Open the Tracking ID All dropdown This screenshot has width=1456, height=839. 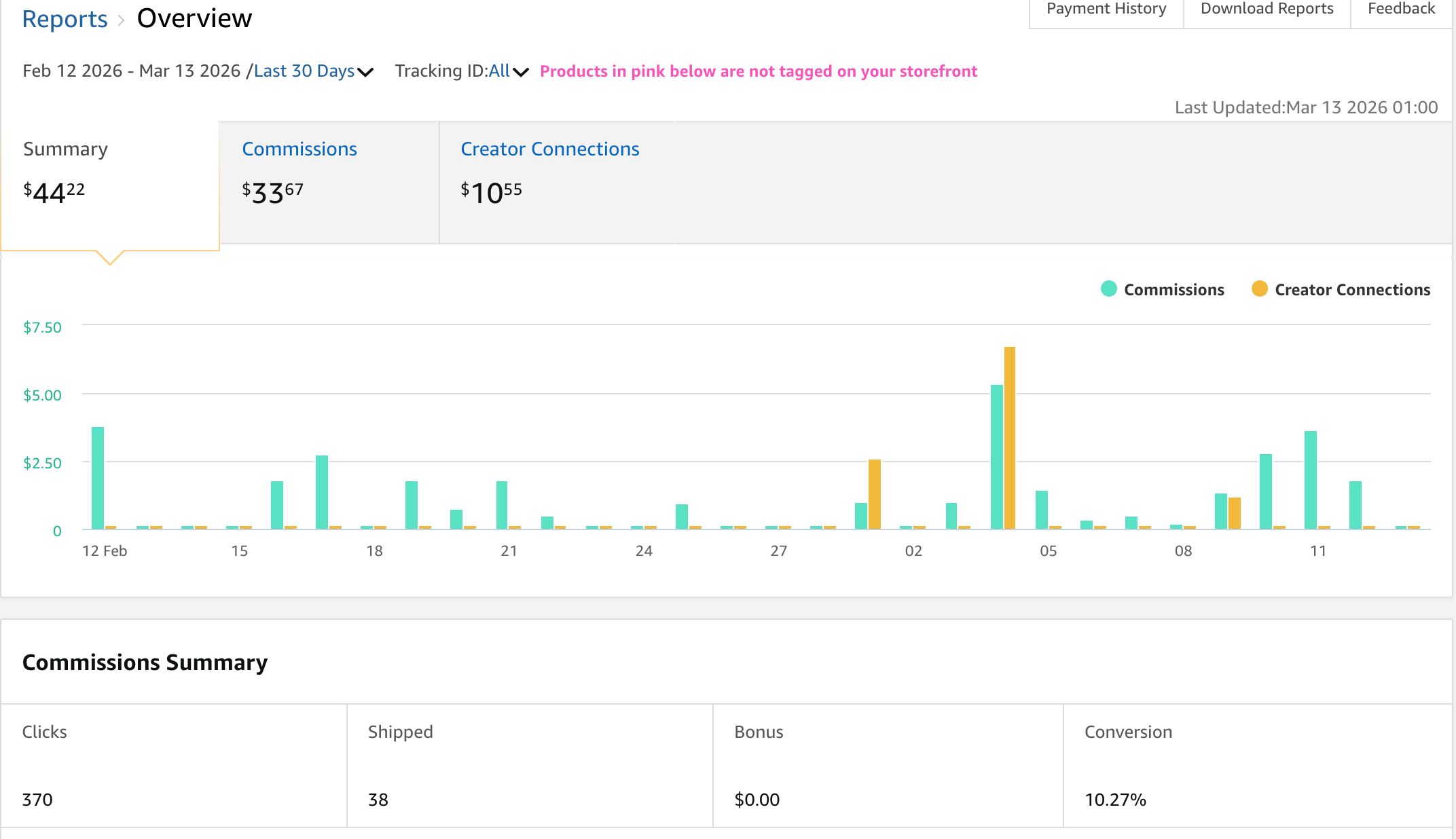click(x=499, y=71)
